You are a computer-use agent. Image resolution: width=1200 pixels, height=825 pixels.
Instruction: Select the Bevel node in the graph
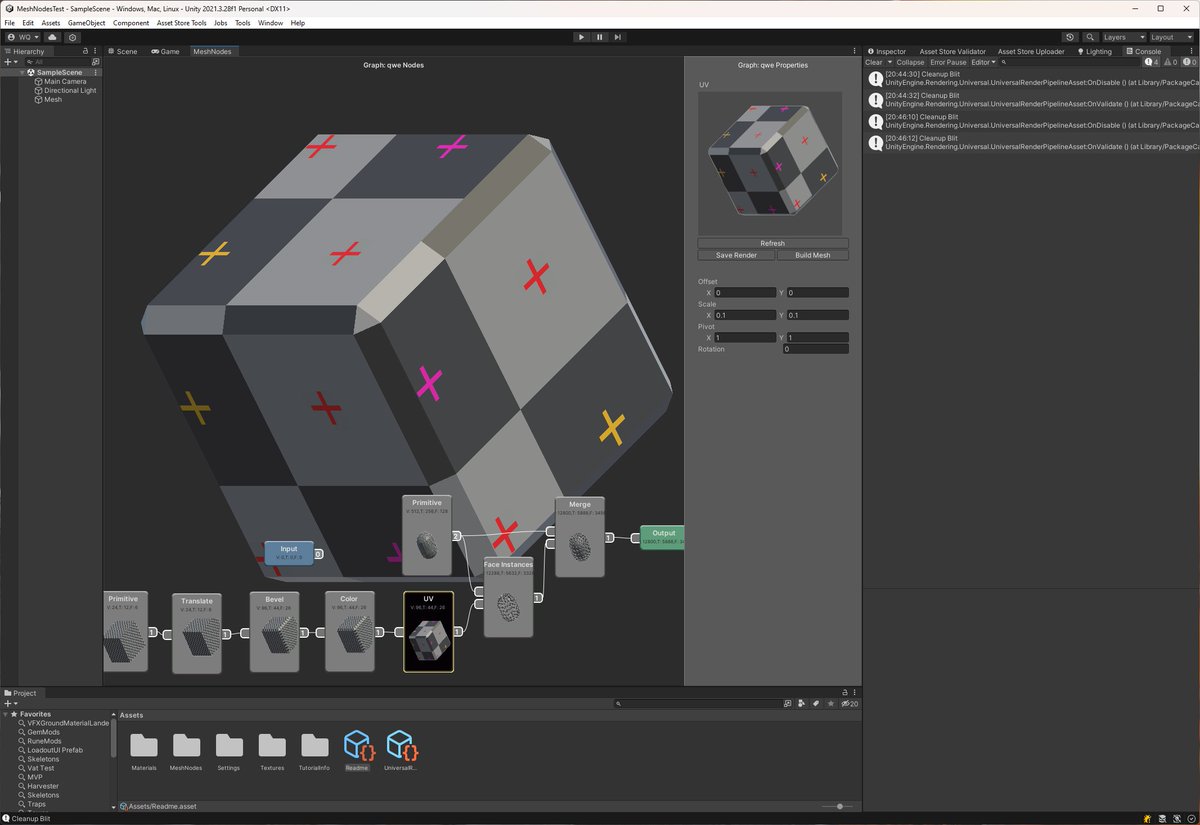click(x=274, y=631)
